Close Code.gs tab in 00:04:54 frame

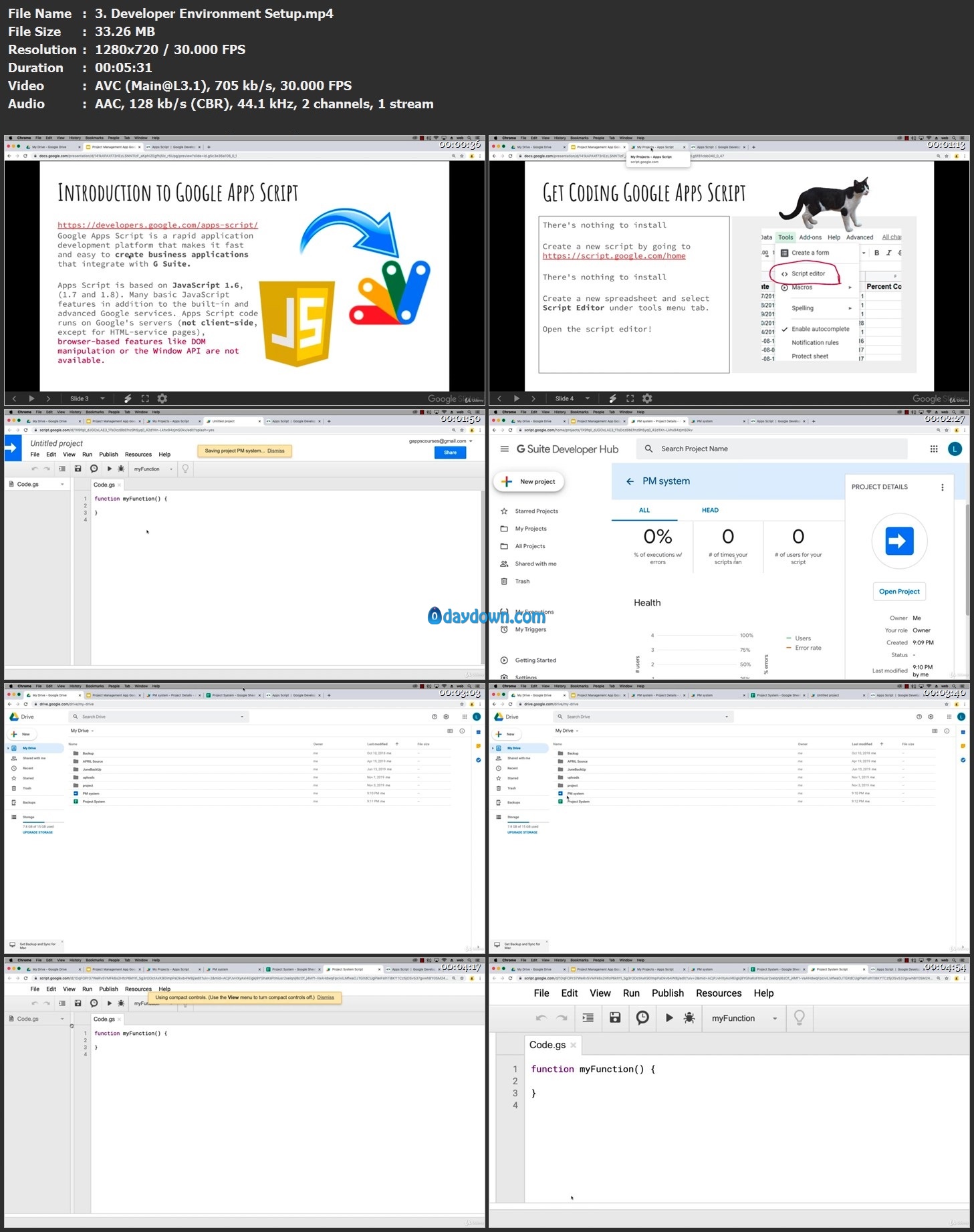(x=573, y=1045)
